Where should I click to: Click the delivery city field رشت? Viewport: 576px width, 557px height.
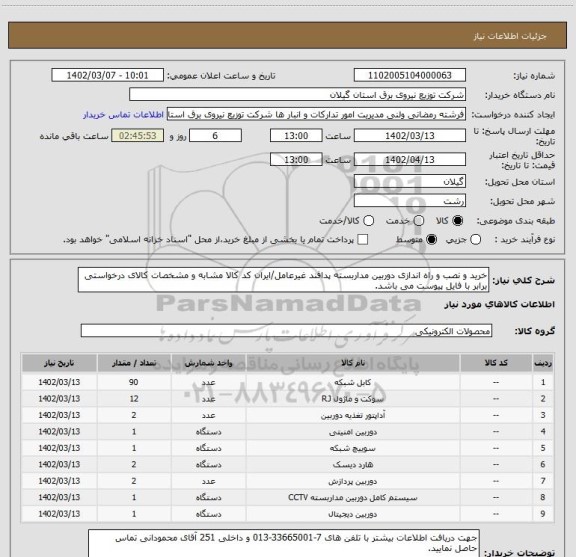(410, 201)
